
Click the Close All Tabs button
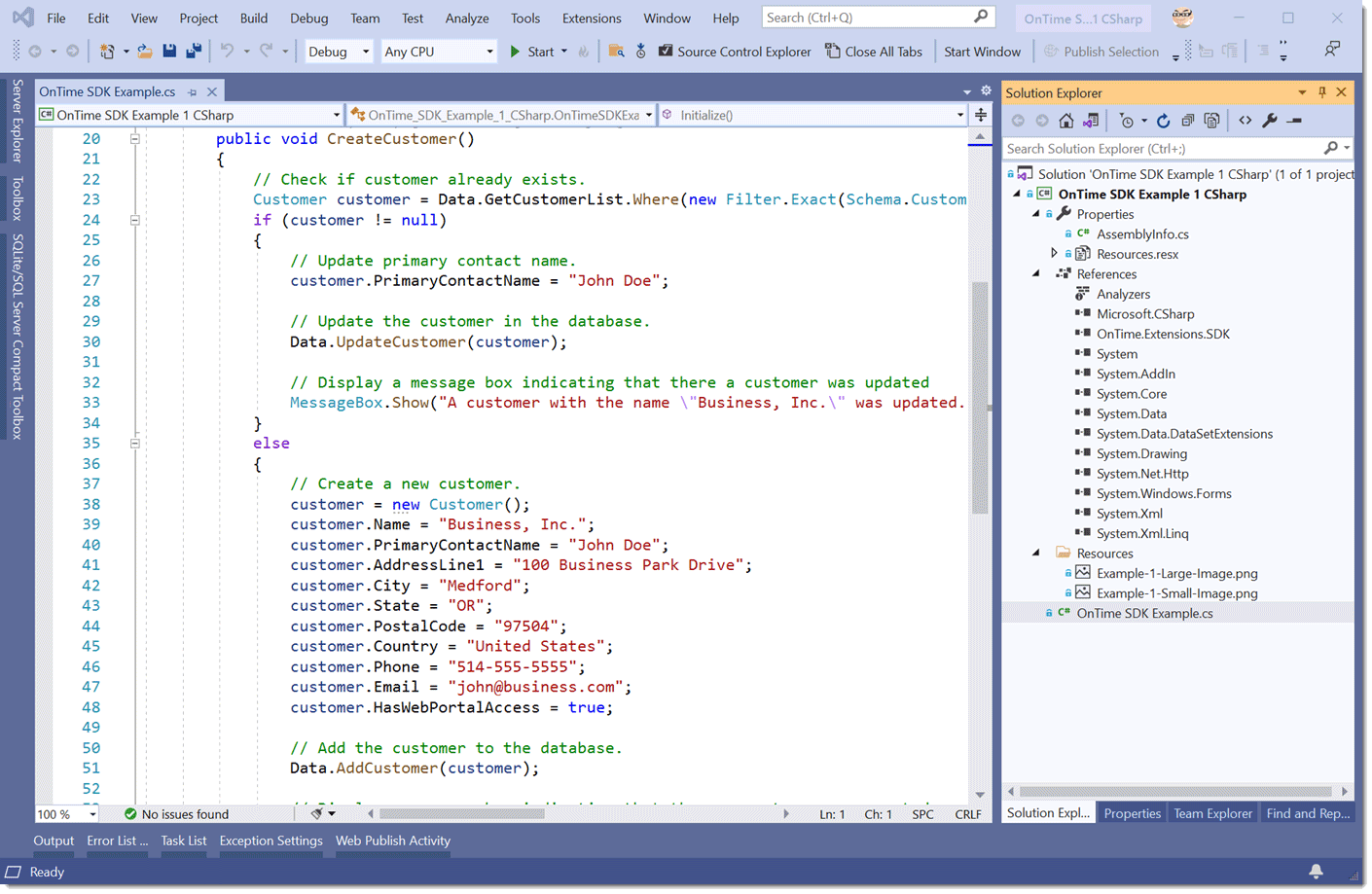click(x=874, y=52)
